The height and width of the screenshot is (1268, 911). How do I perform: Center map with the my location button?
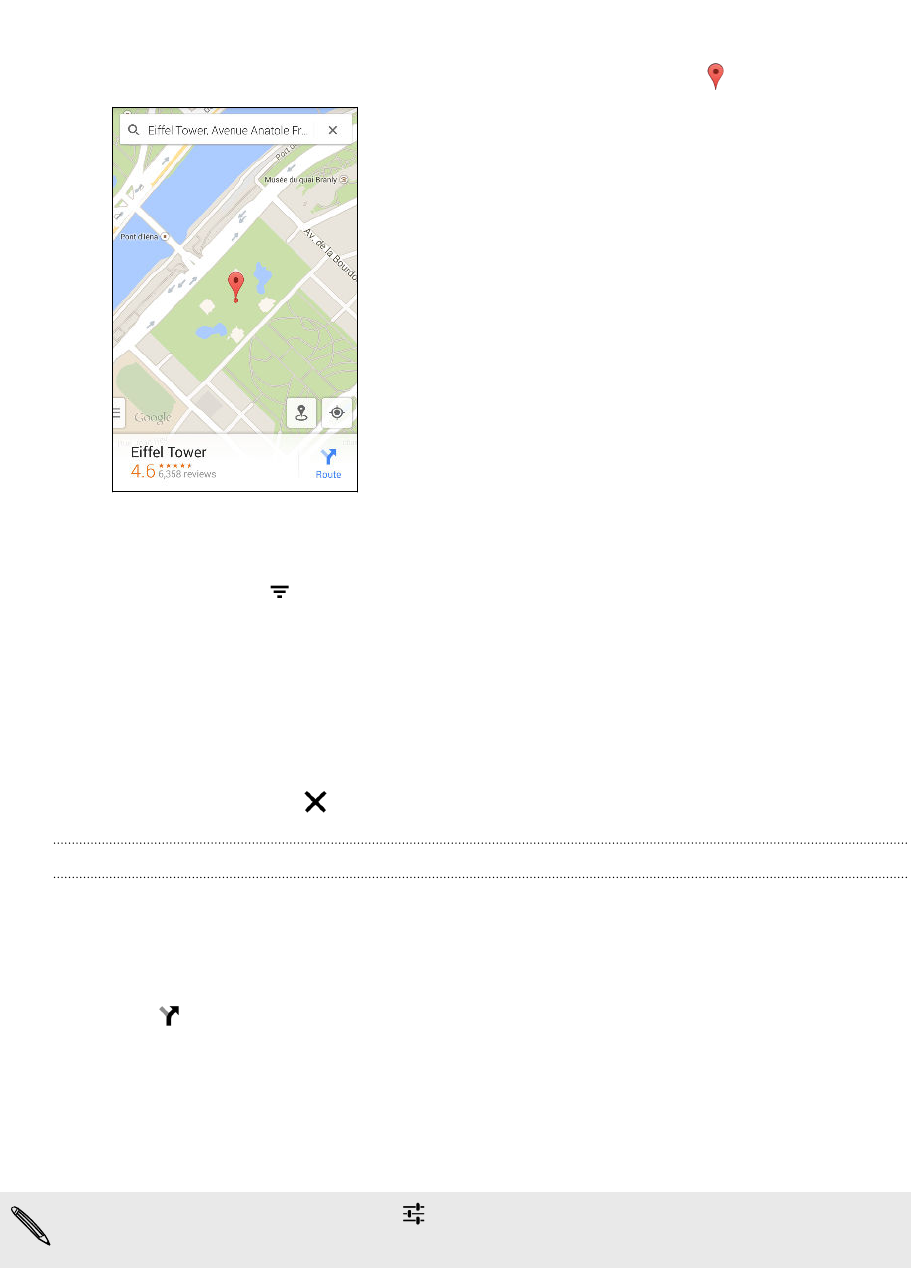[x=337, y=412]
